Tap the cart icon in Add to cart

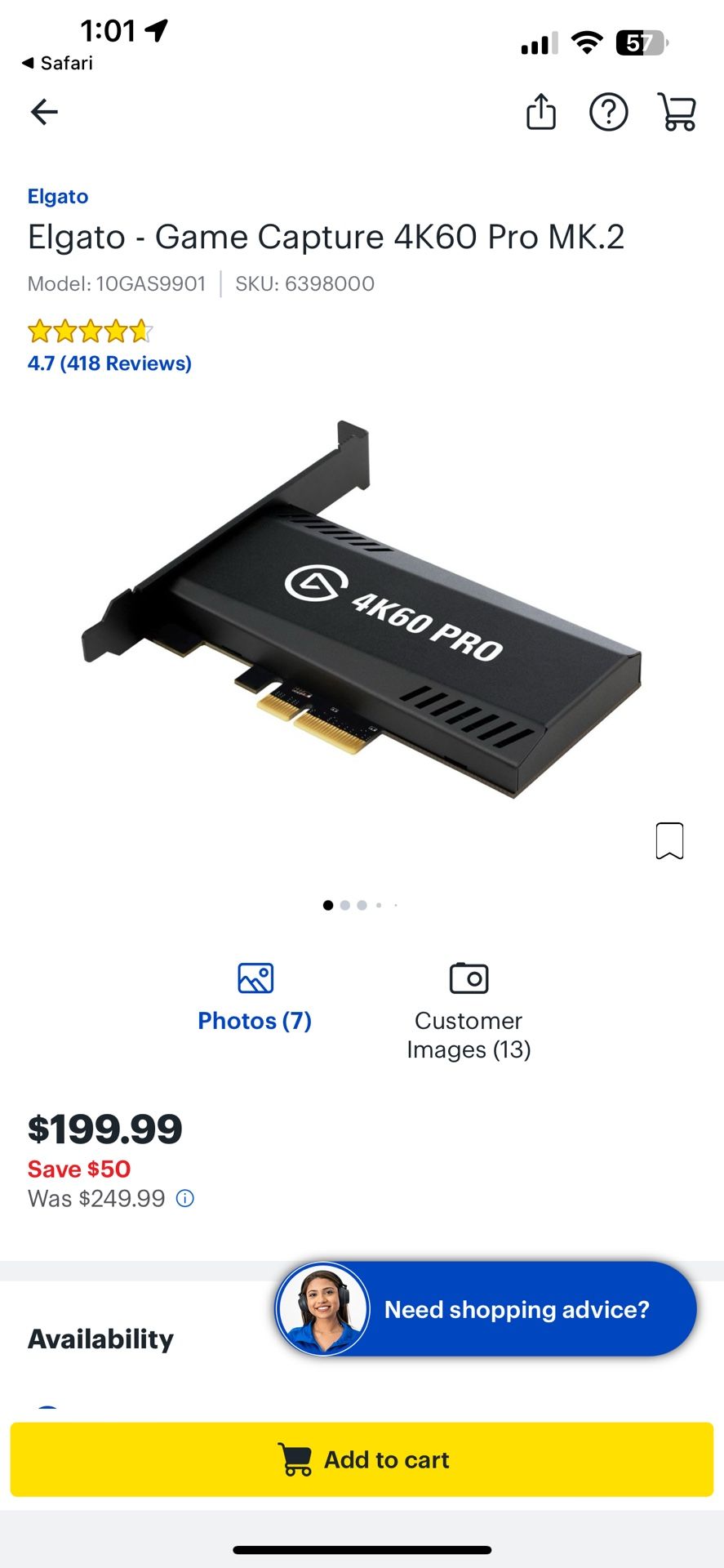295,1459
